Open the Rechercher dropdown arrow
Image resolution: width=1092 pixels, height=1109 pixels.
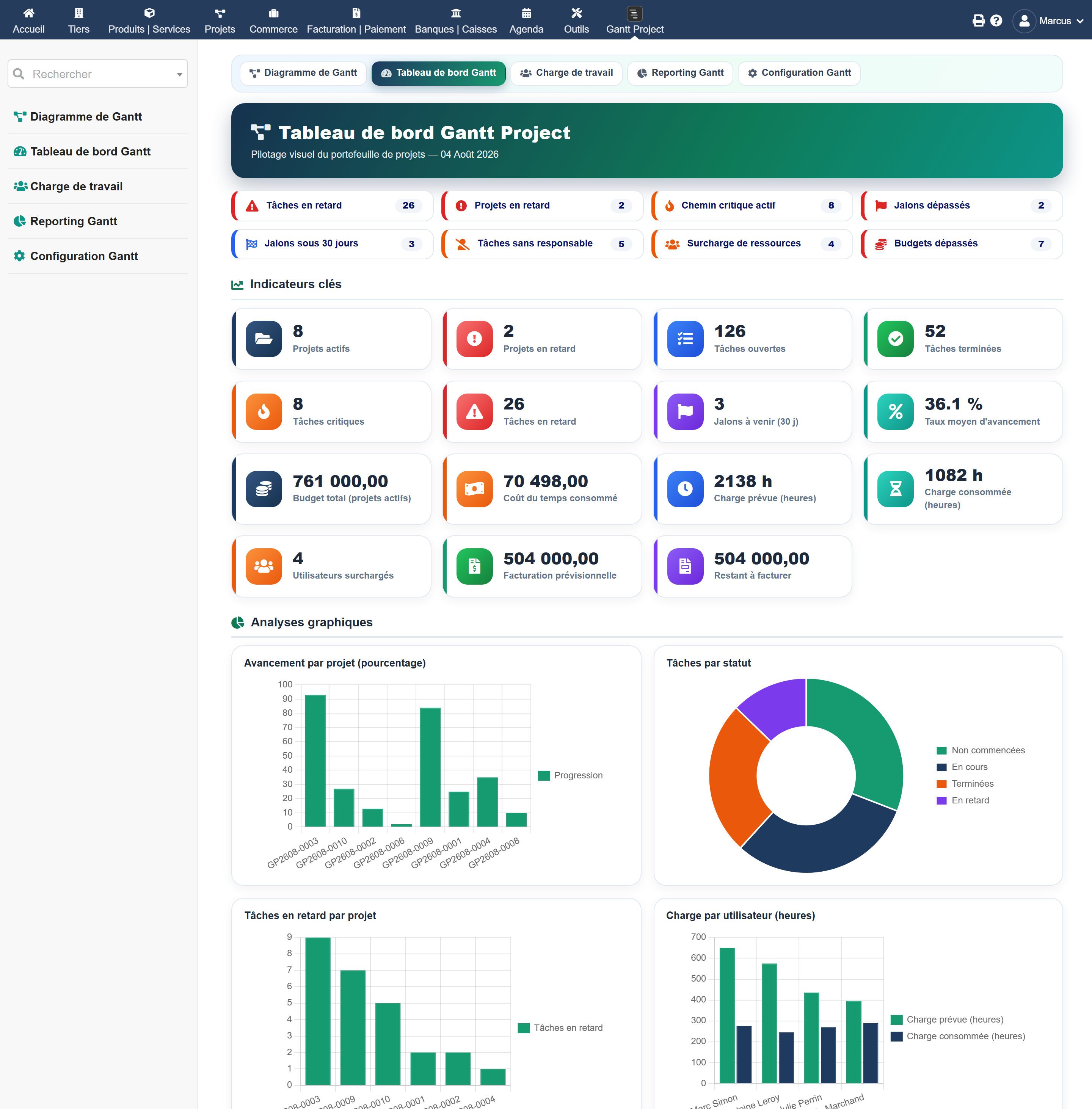179,74
